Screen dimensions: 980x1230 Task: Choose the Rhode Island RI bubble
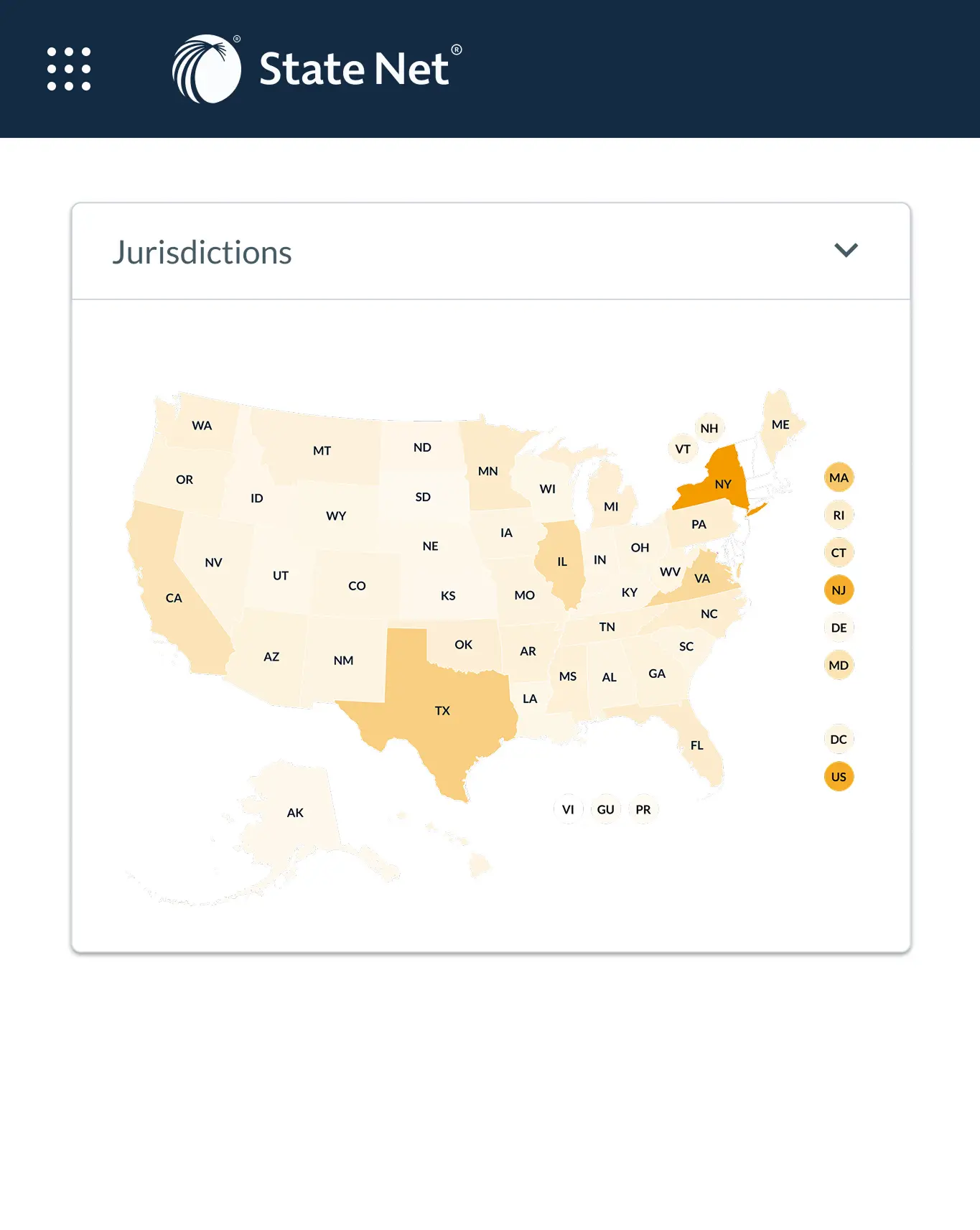pos(839,516)
